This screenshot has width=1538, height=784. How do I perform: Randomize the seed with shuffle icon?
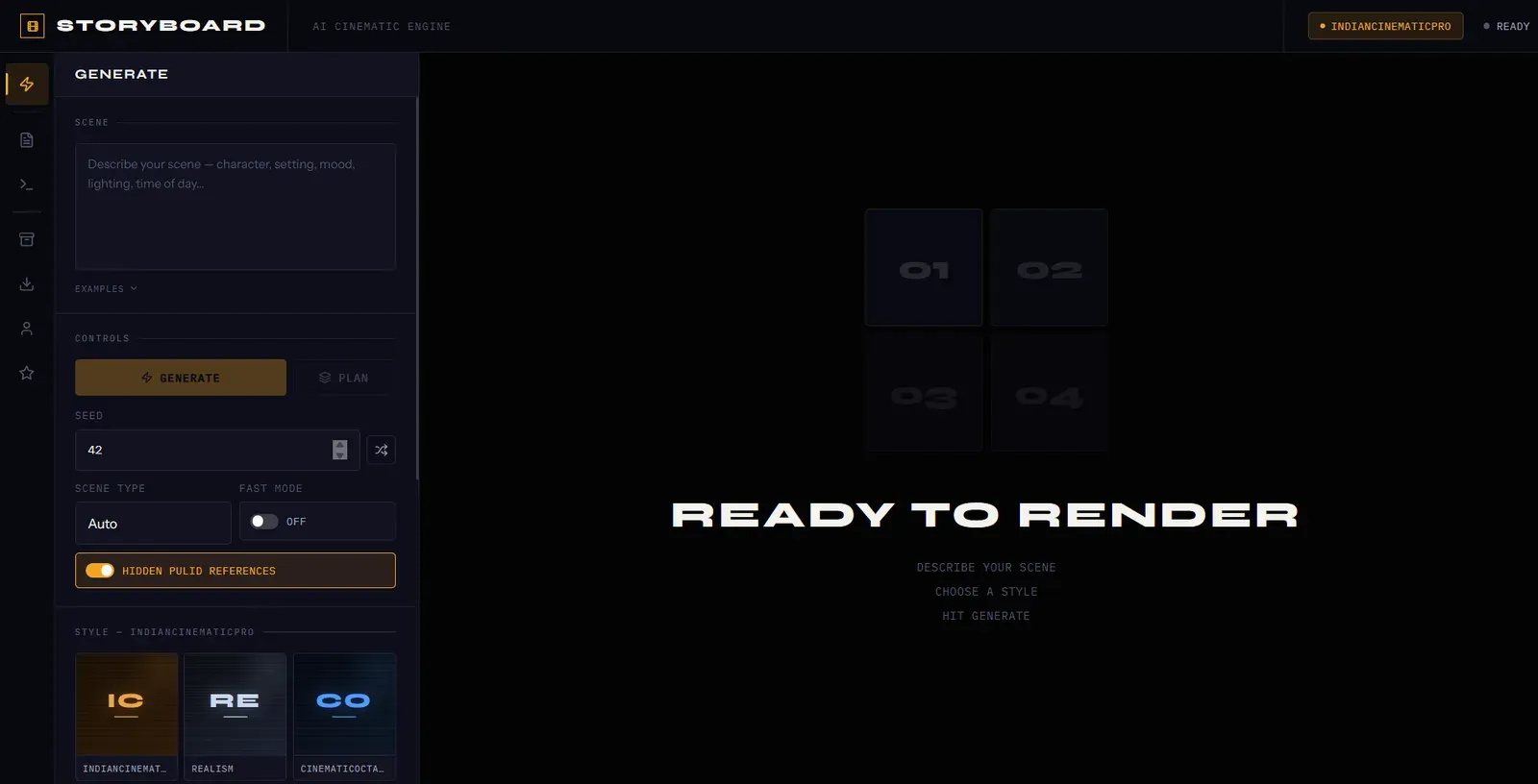382,450
